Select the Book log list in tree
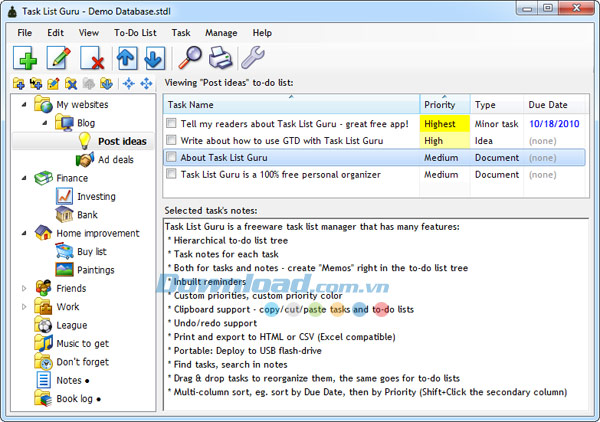600x422 pixels. coord(75,398)
